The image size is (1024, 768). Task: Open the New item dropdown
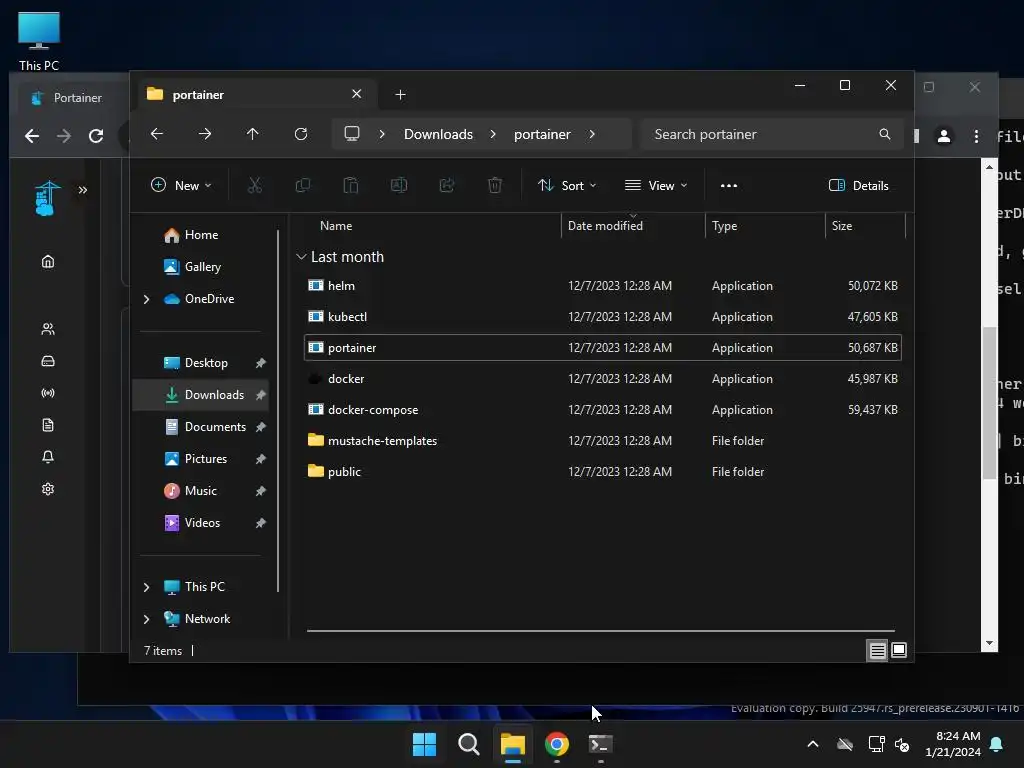click(181, 185)
